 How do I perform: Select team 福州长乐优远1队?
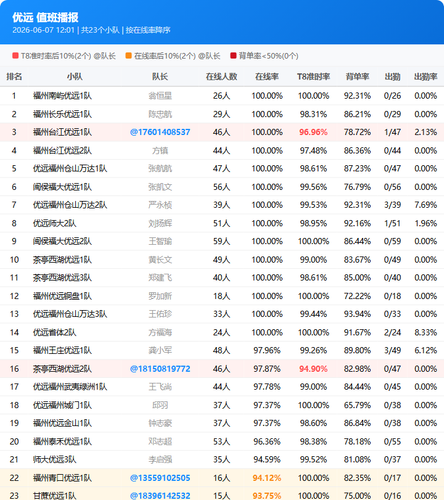pyautogui.click(x=62, y=114)
